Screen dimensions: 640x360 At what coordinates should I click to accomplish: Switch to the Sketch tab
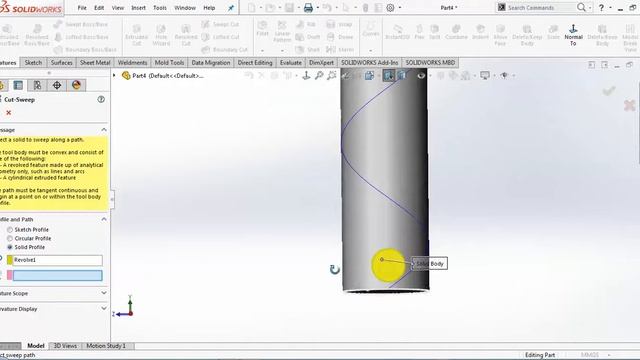(x=33, y=62)
